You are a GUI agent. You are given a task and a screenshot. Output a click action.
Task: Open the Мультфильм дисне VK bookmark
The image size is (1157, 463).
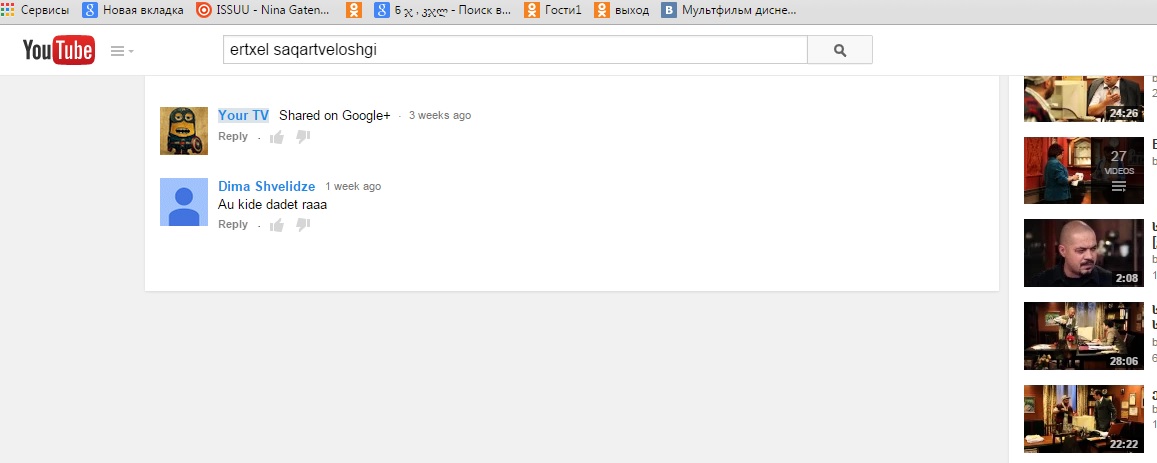(x=729, y=10)
